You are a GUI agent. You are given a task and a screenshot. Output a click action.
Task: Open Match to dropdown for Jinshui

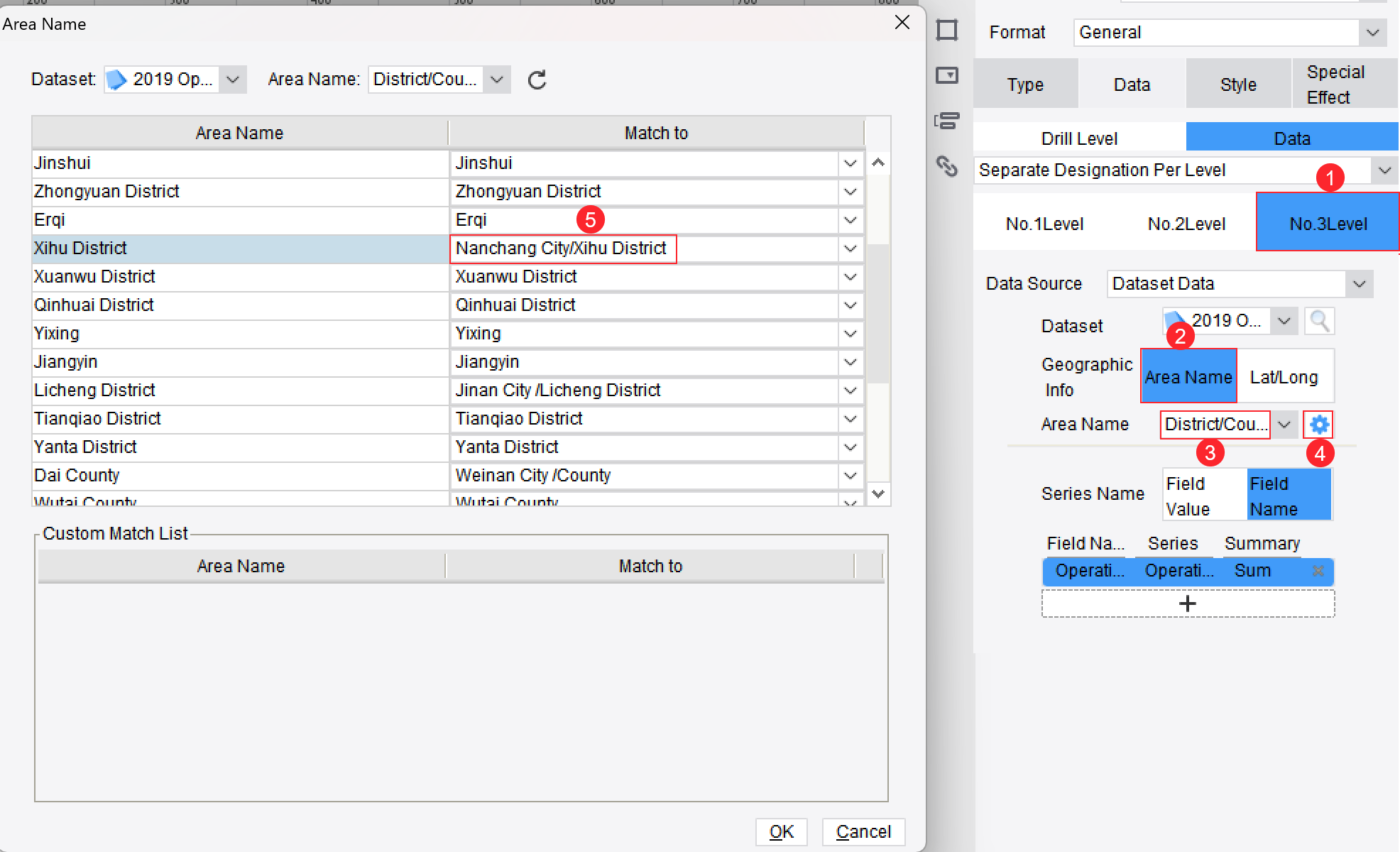(851, 163)
